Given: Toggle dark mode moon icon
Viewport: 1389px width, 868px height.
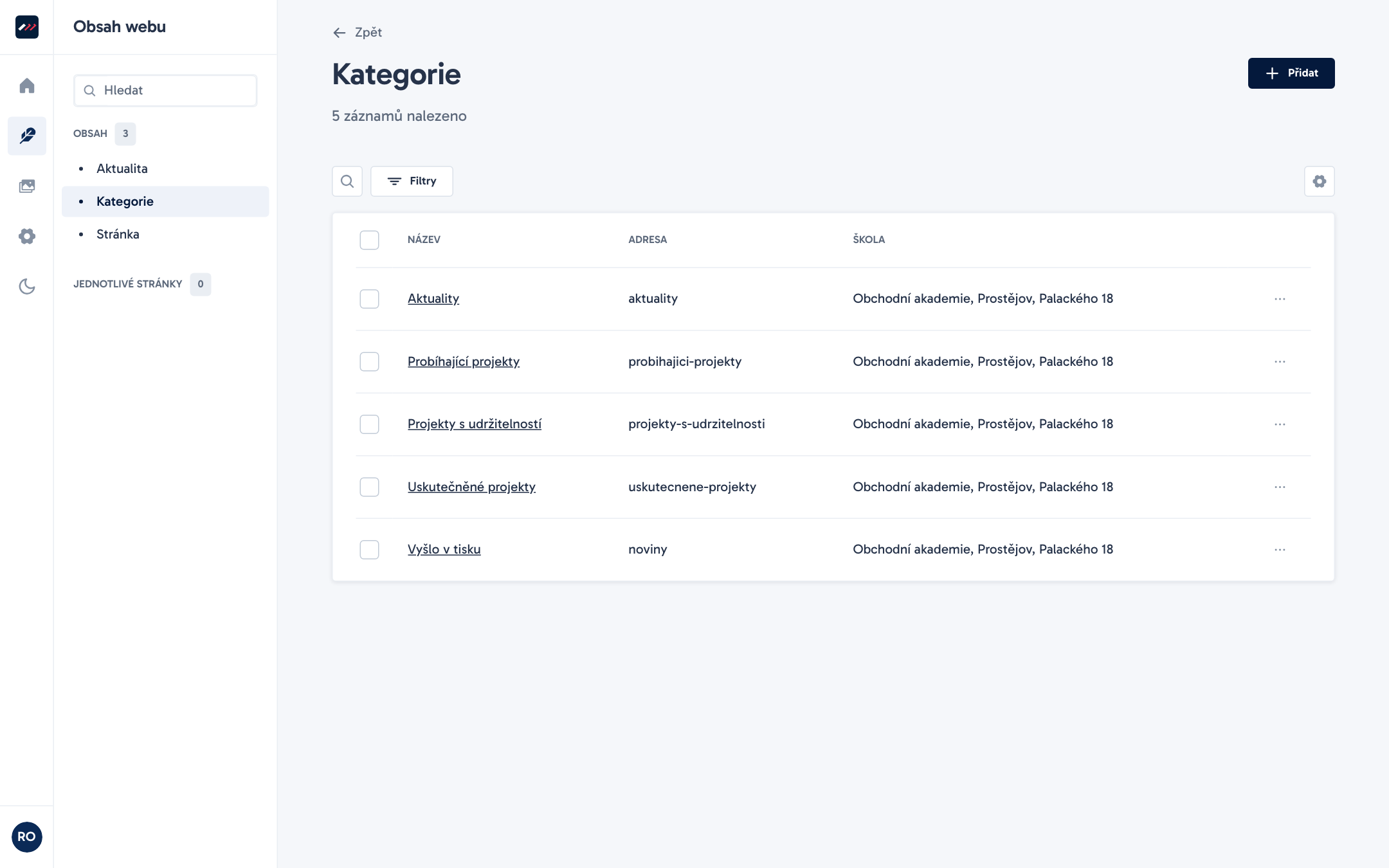Looking at the screenshot, I should 27,286.
